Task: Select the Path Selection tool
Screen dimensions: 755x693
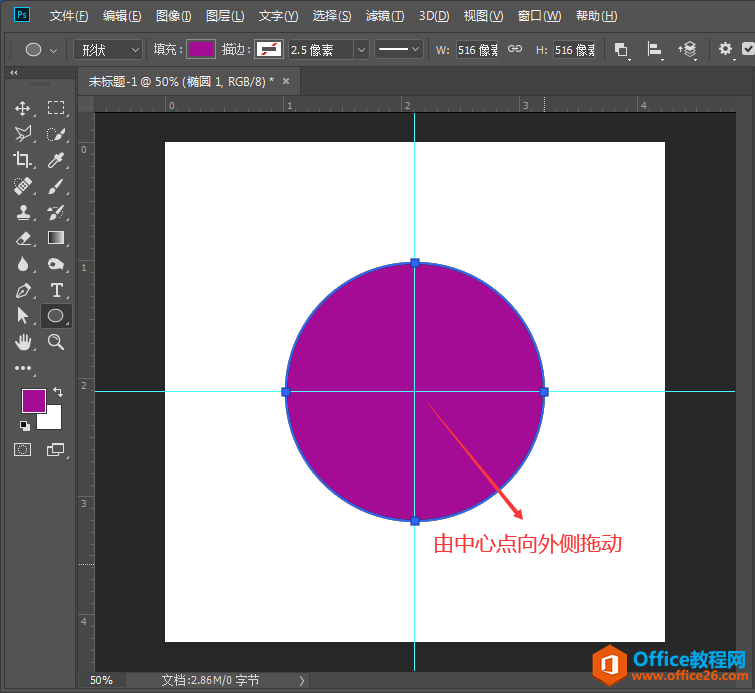Action: tap(23, 316)
